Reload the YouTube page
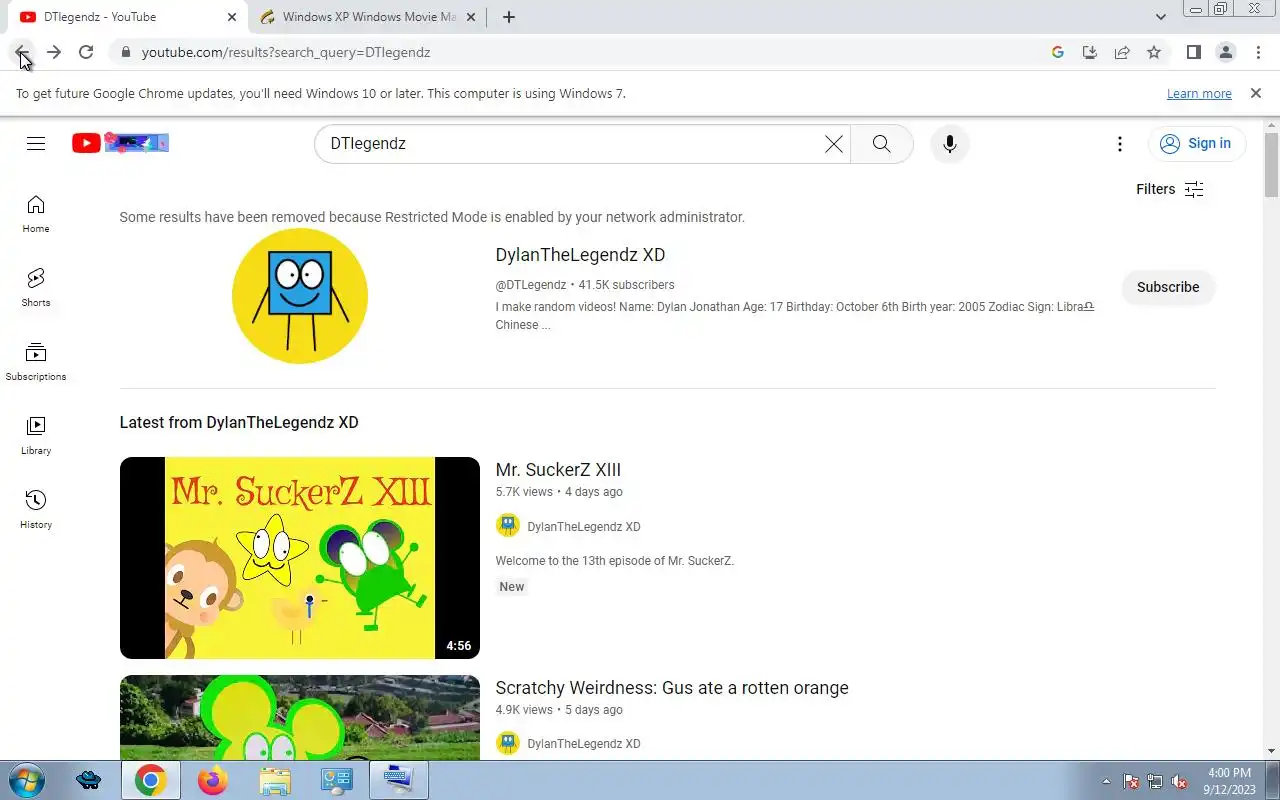The width and height of the screenshot is (1280, 800). coord(86,52)
